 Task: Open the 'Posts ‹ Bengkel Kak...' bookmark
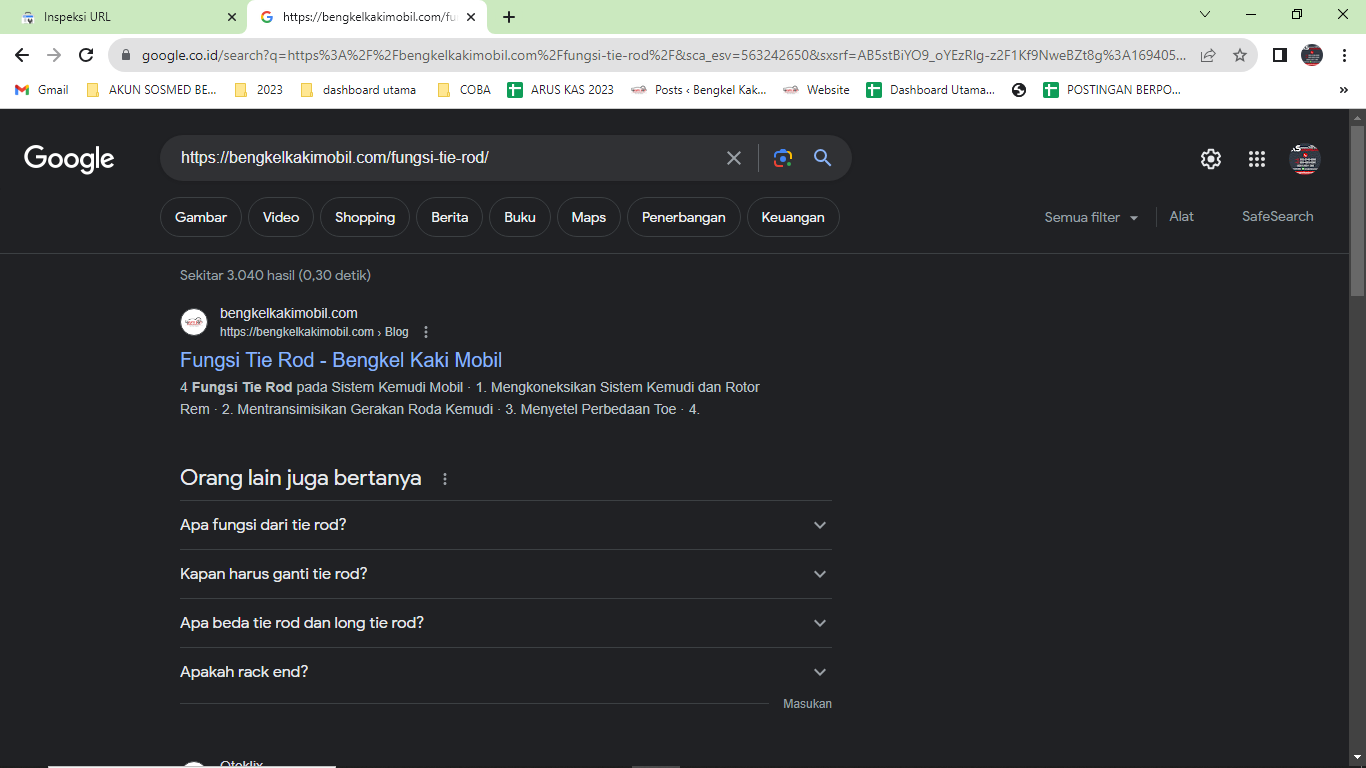click(699, 90)
